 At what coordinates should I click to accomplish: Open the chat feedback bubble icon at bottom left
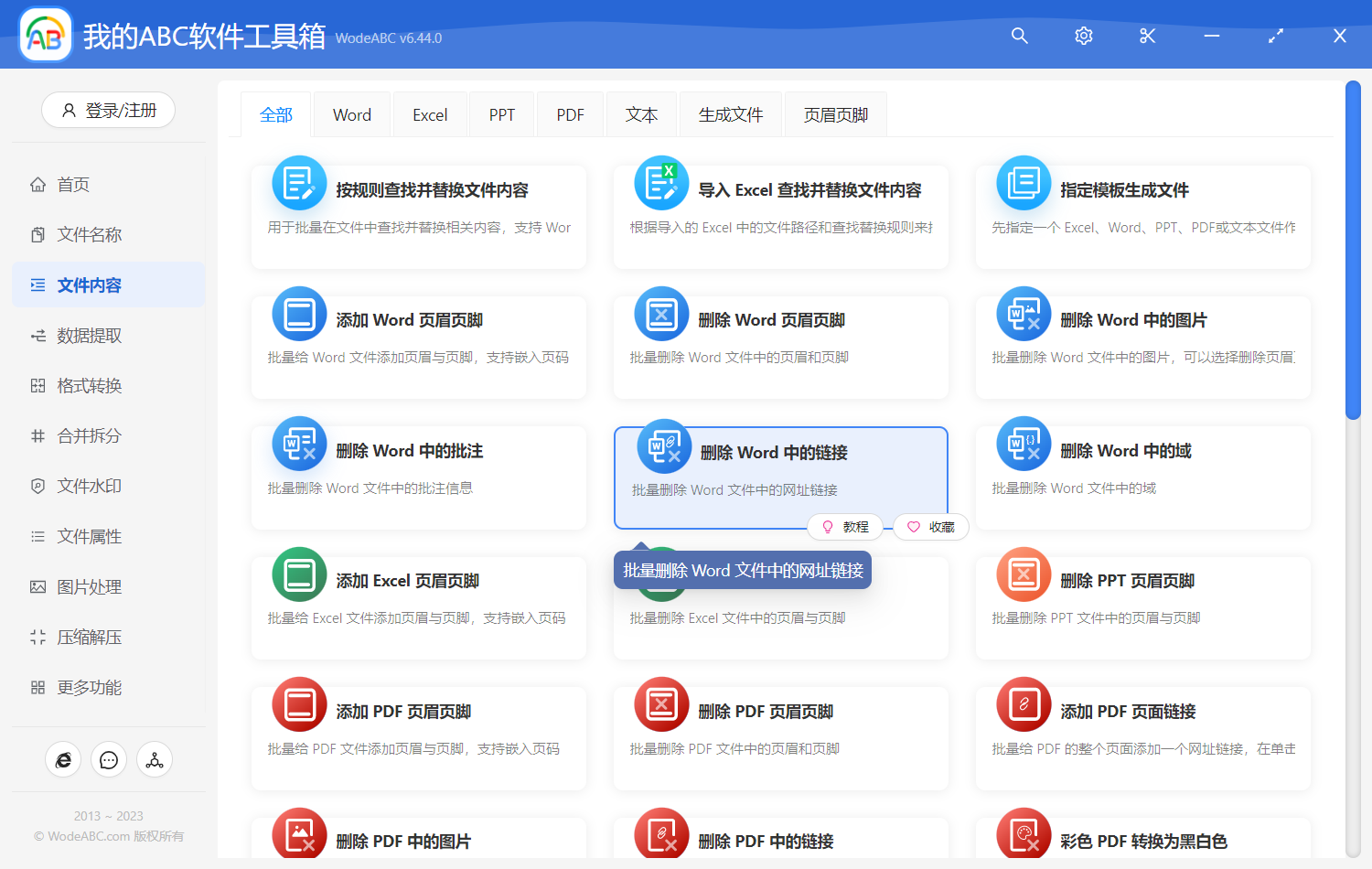pos(109,759)
